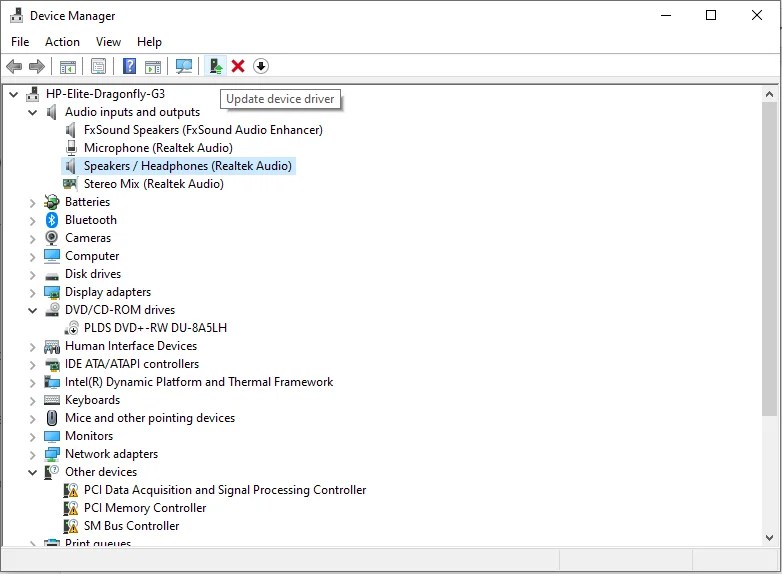Click the action pane toolbar icon left of monitor icon
The image size is (782, 574).
pos(153,66)
